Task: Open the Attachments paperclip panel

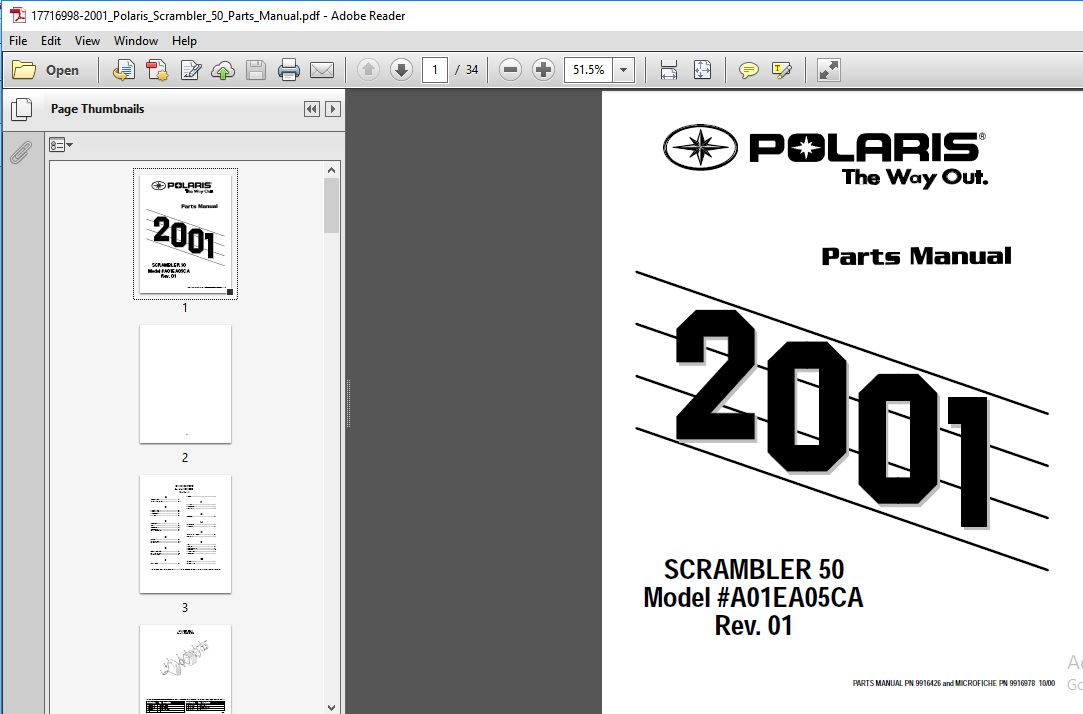Action: (x=21, y=152)
